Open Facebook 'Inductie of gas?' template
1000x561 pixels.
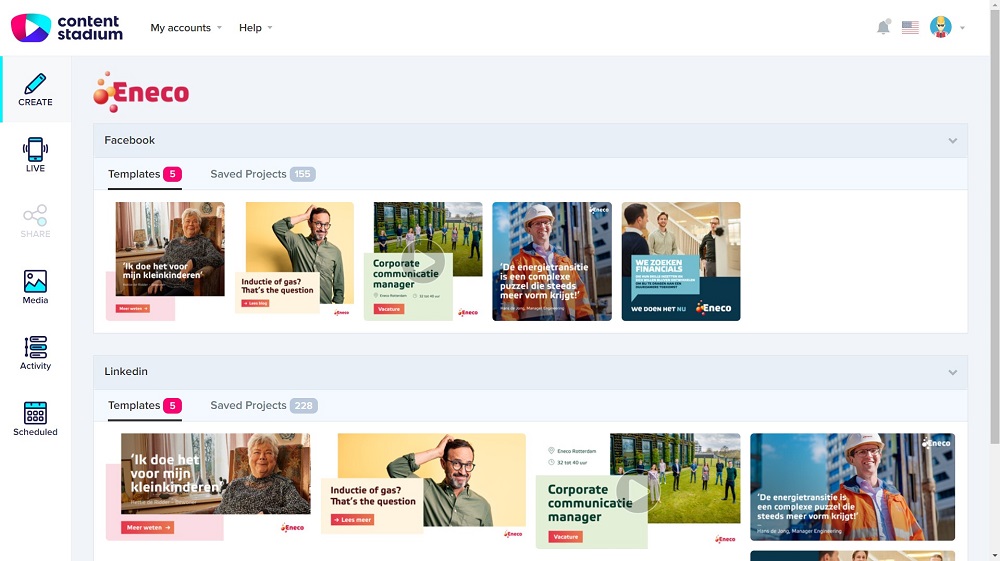(x=294, y=260)
